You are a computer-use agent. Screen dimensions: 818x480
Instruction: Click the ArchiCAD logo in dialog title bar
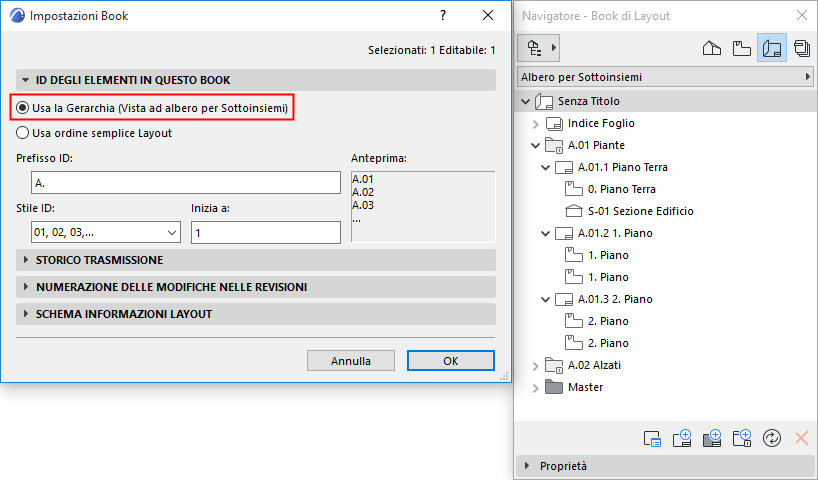[x=17, y=16]
